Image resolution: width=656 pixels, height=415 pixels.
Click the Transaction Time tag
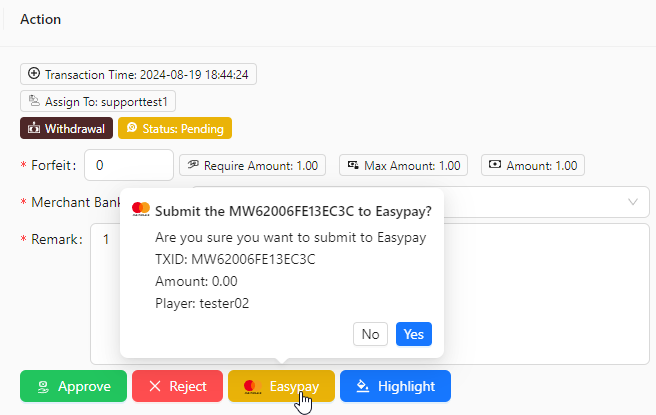138,74
